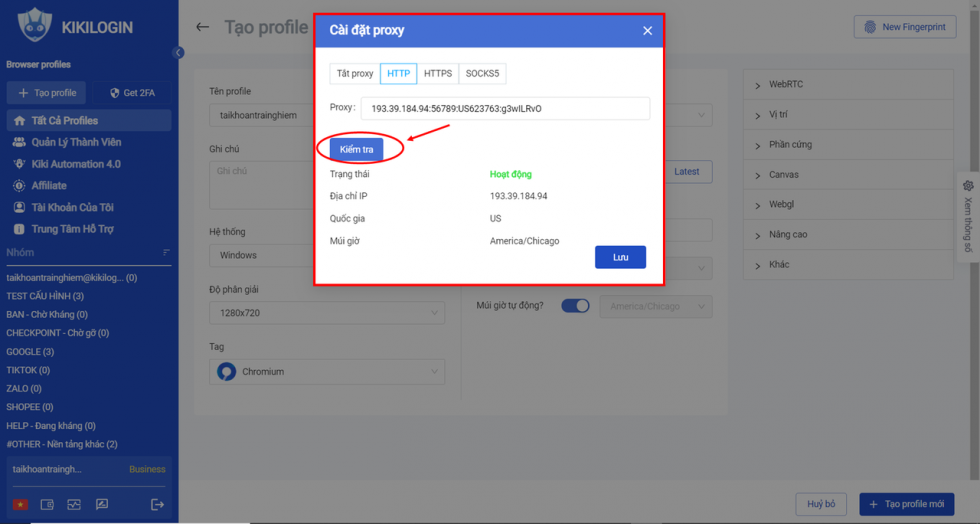This screenshot has width=980, height=524.
Task: Click the shield icon on Get 2FA
Action: (x=114, y=93)
